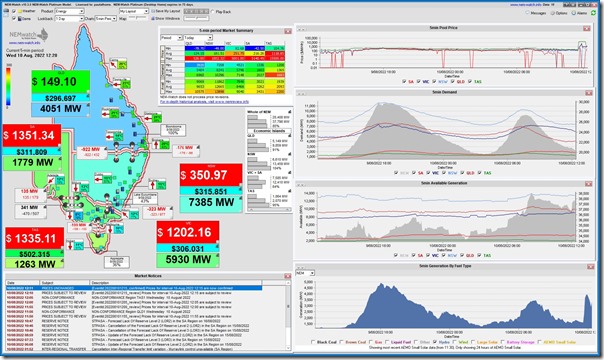604x360 pixels.
Task: Click SA price box $1351.34
Action: [32, 136]
